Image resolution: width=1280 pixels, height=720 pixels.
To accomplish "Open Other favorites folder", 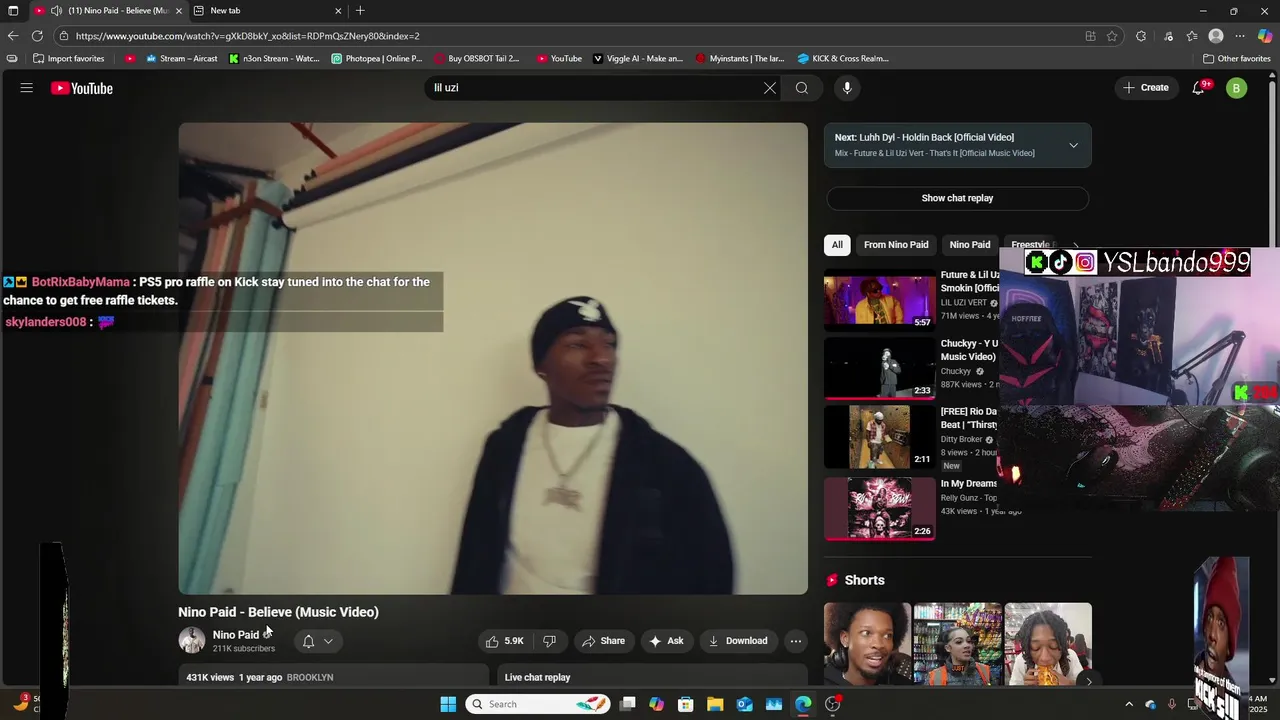I will pyautogui.click(x=1237, y=58).
